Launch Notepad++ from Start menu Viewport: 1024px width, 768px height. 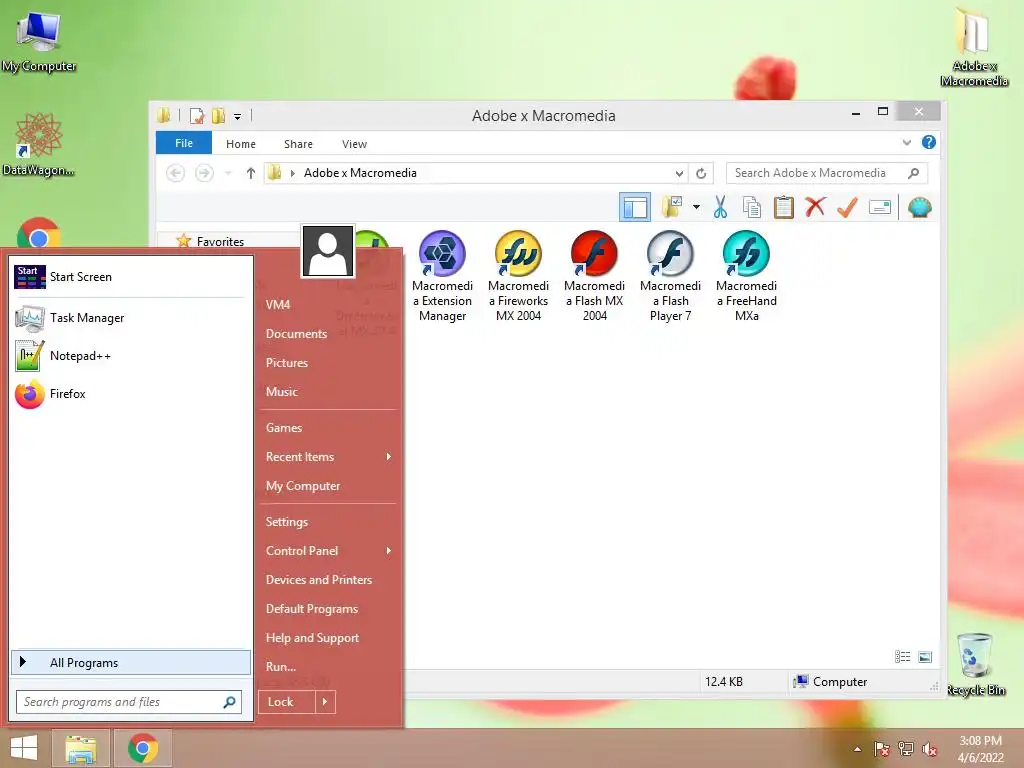[129, 356]
